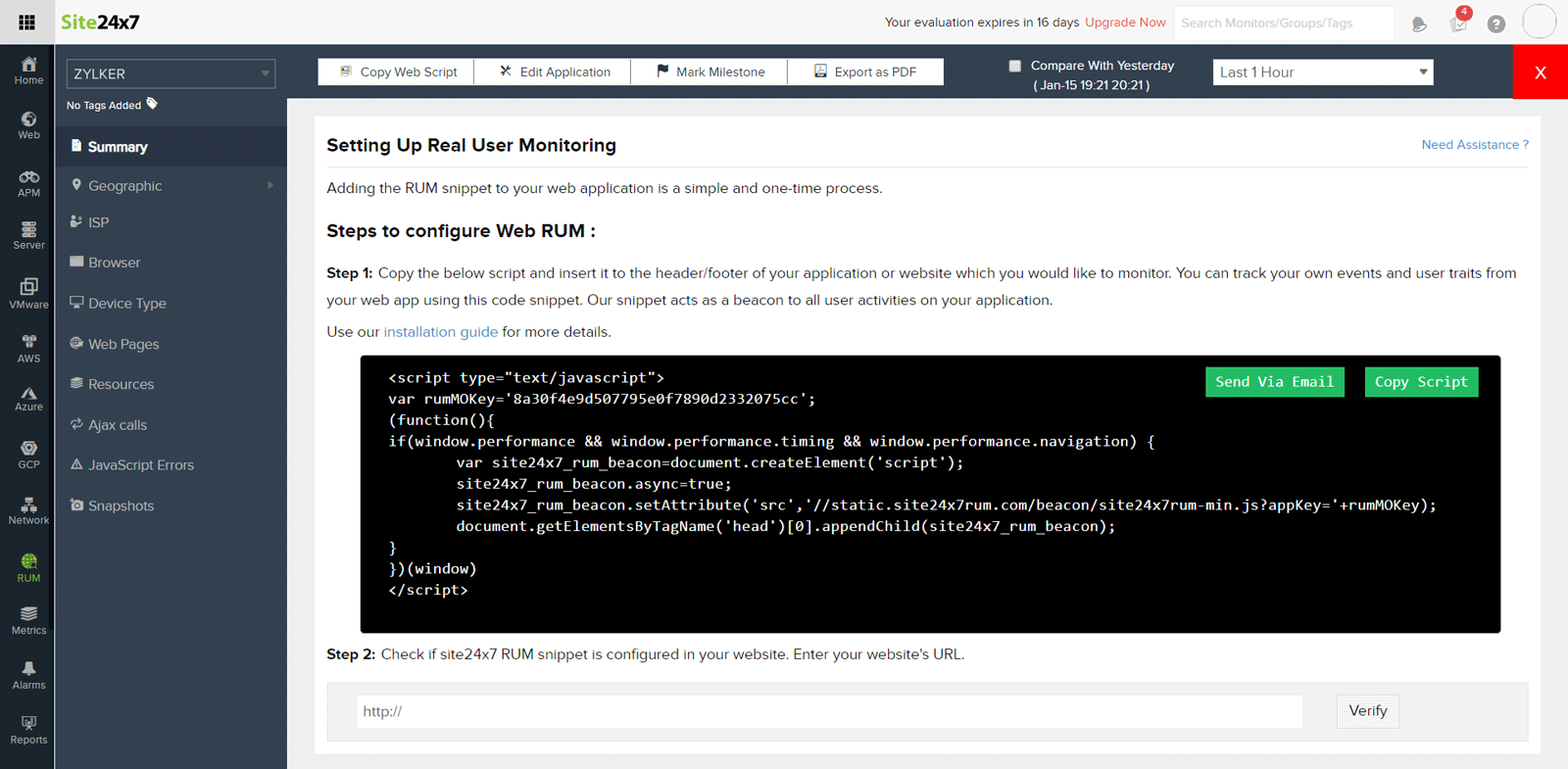
Task: Open the help question mark icon
Action: pos(1495,24)
